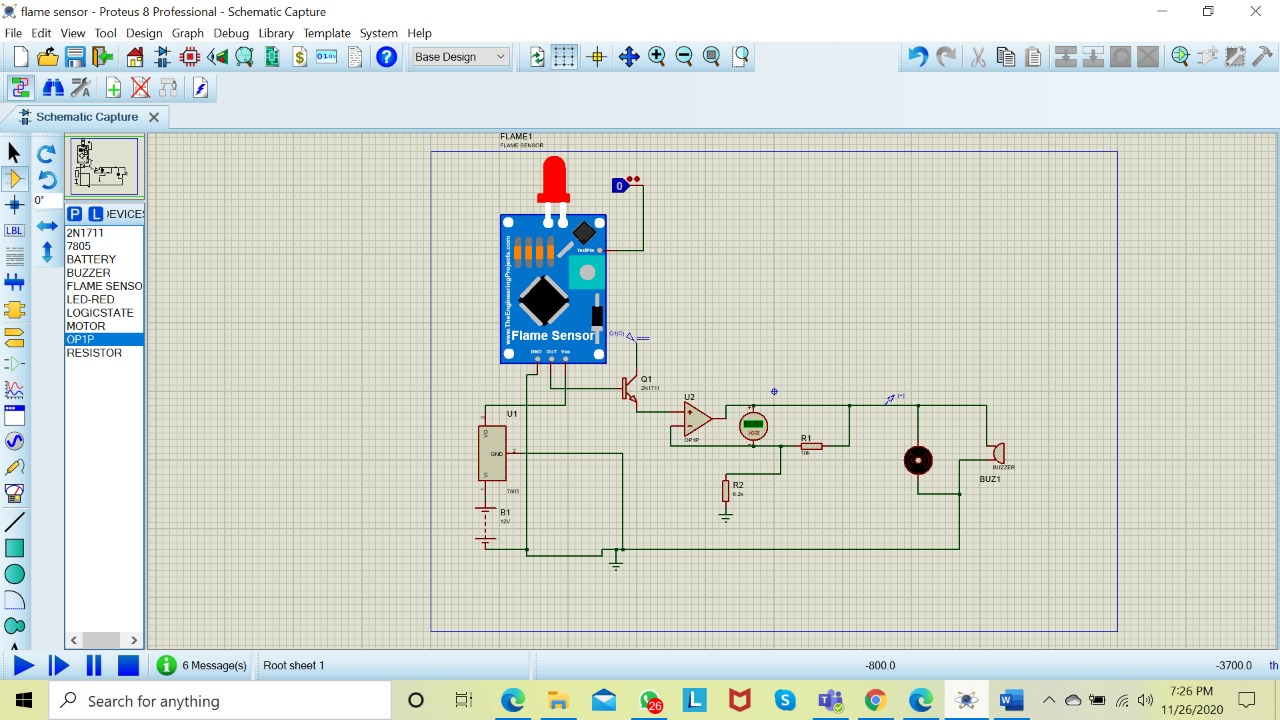Open the Design menu

pyautogui.click(x=144, y=33)
